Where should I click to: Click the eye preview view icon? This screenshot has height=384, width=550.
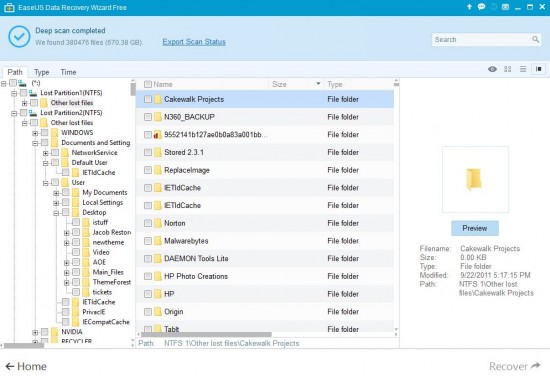(492, 69)
